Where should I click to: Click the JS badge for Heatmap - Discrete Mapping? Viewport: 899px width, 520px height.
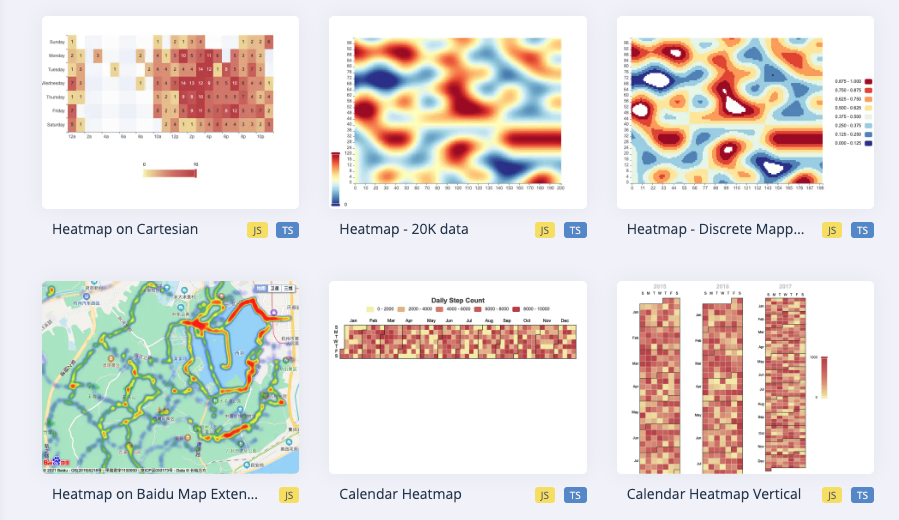click(x=832, y=230)
